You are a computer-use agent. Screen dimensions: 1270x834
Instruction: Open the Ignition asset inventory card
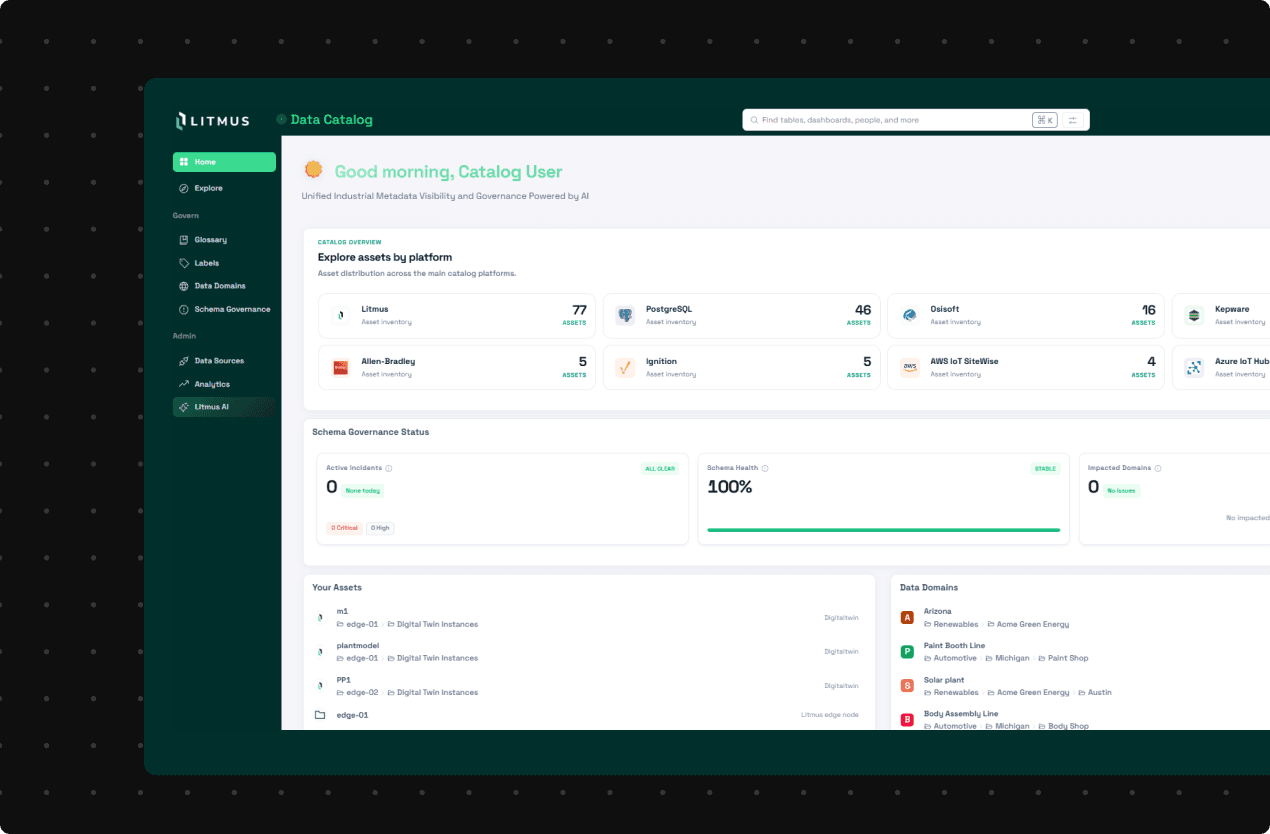pyautogui.click(x=740, y=366)
